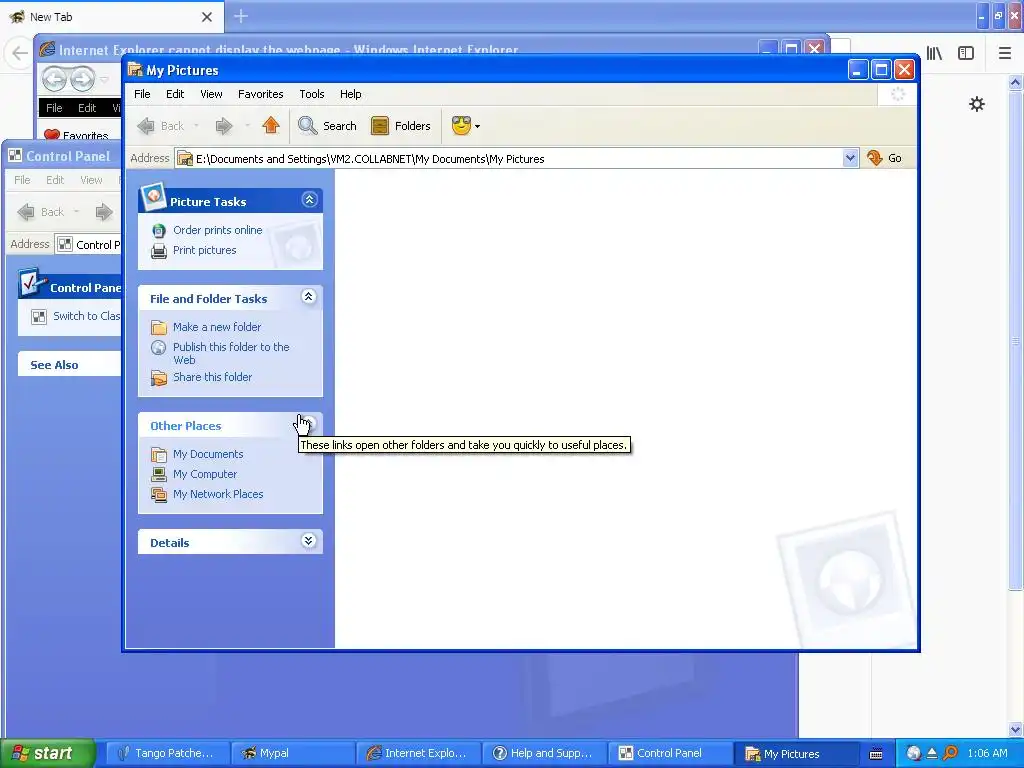Image resolution: width=1024 pixels, height=768 pixels.
Task: Select the New Tab tab
Action: pos(111,17)
